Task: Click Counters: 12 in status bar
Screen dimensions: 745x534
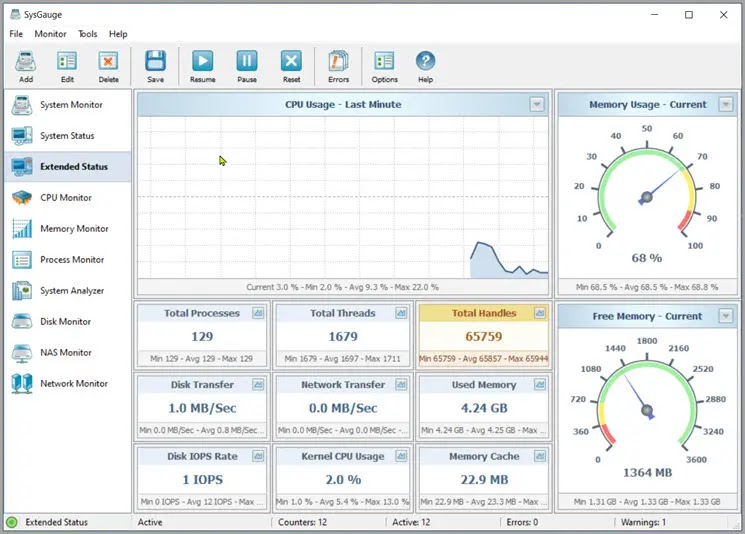Action: pyautogui.click(x=303, y=522)
